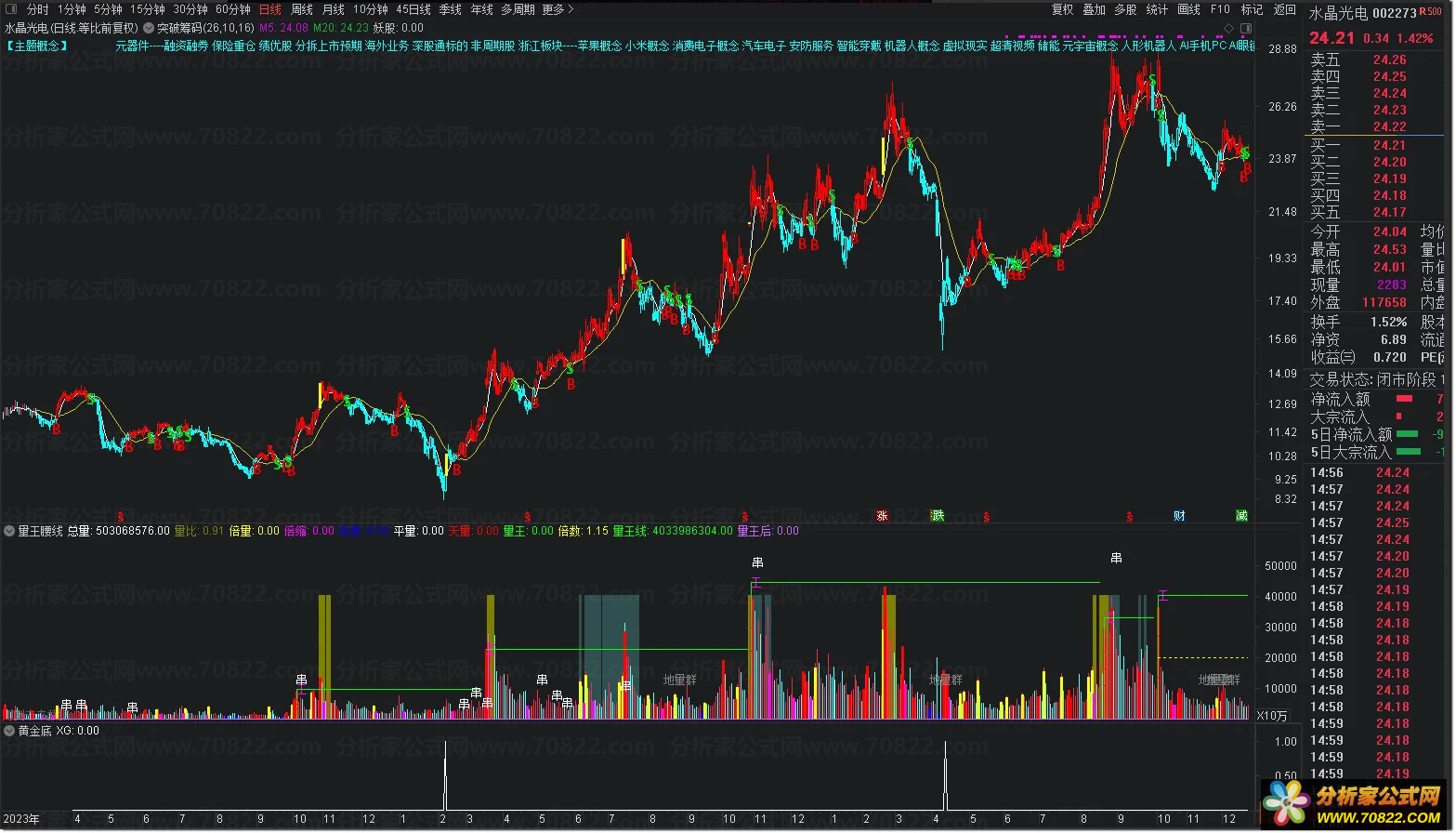The width and height of the screenshot is (1456, 833).
Task: Click the 标记 mark option
Action: pyautogui.click(x=1253, y=9)
